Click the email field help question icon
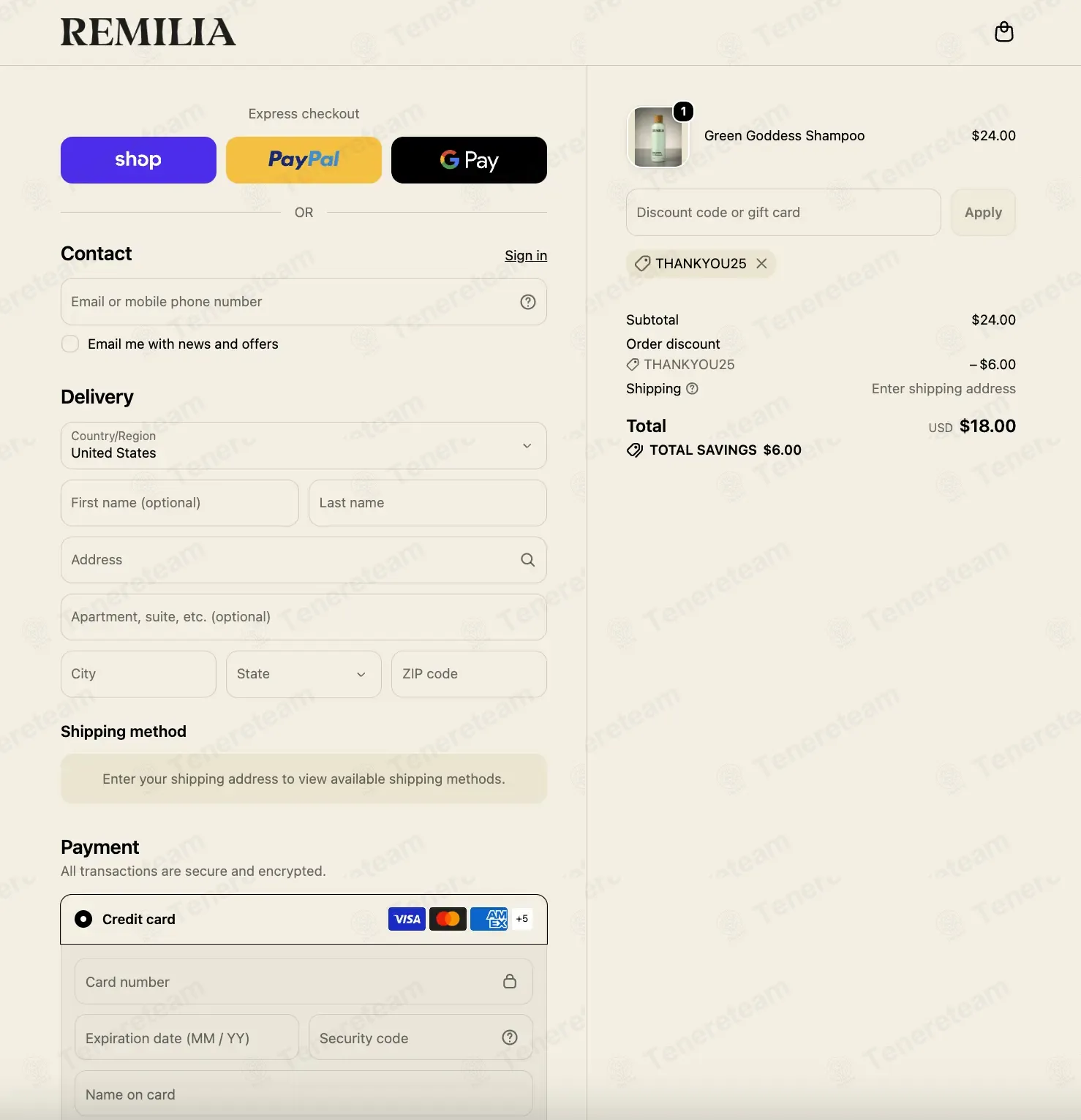 [x=527, y=302]
